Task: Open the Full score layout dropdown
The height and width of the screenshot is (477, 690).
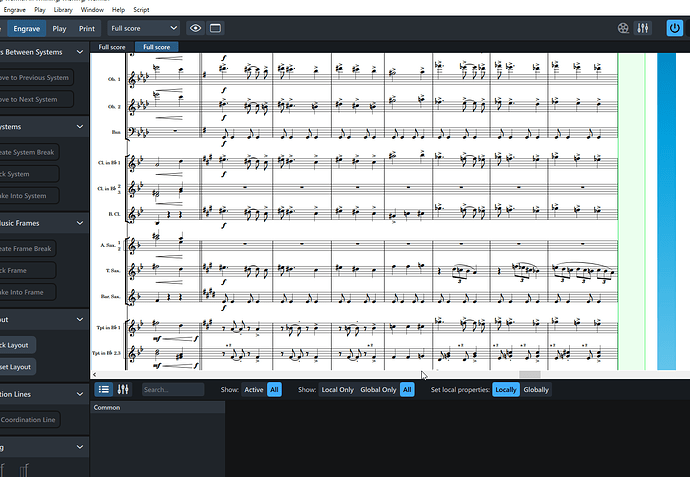Action: click(144, 28)
